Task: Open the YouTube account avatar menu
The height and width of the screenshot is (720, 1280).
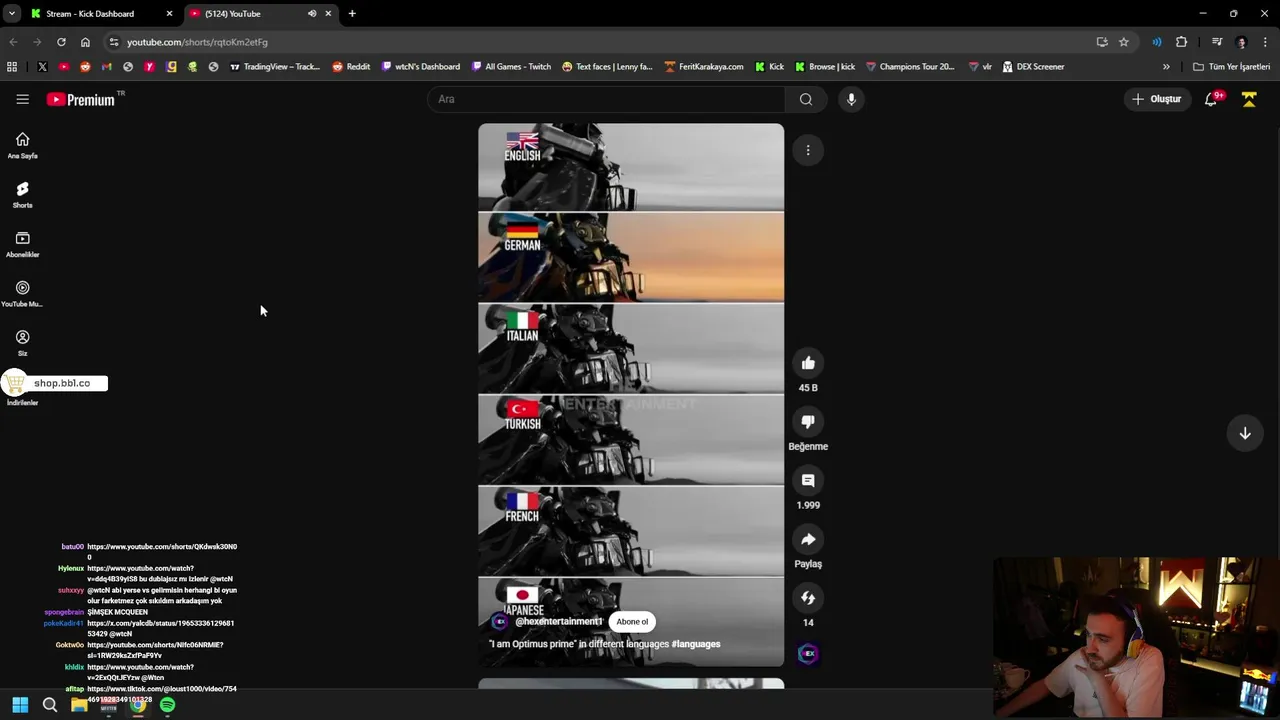Action: 1249,99
